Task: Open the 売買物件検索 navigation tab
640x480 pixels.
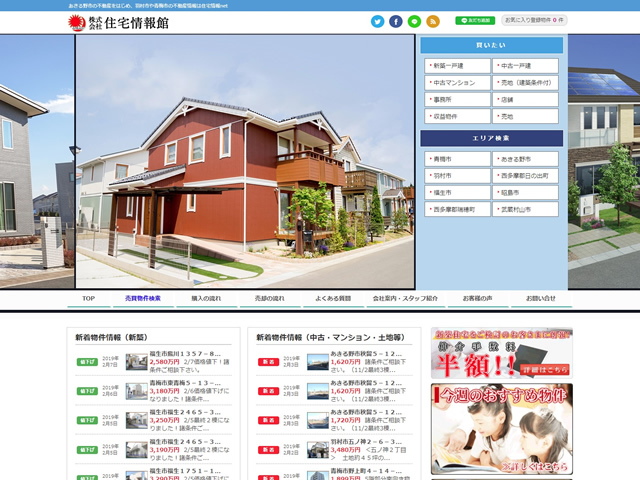Action: pyautogui.click(x=143, y=298)
